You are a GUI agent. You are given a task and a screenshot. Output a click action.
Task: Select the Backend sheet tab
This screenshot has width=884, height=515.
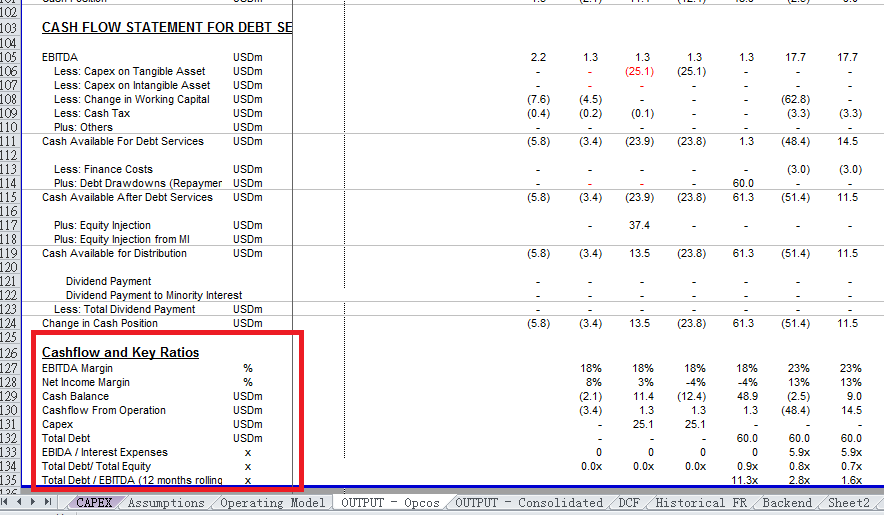787,503
